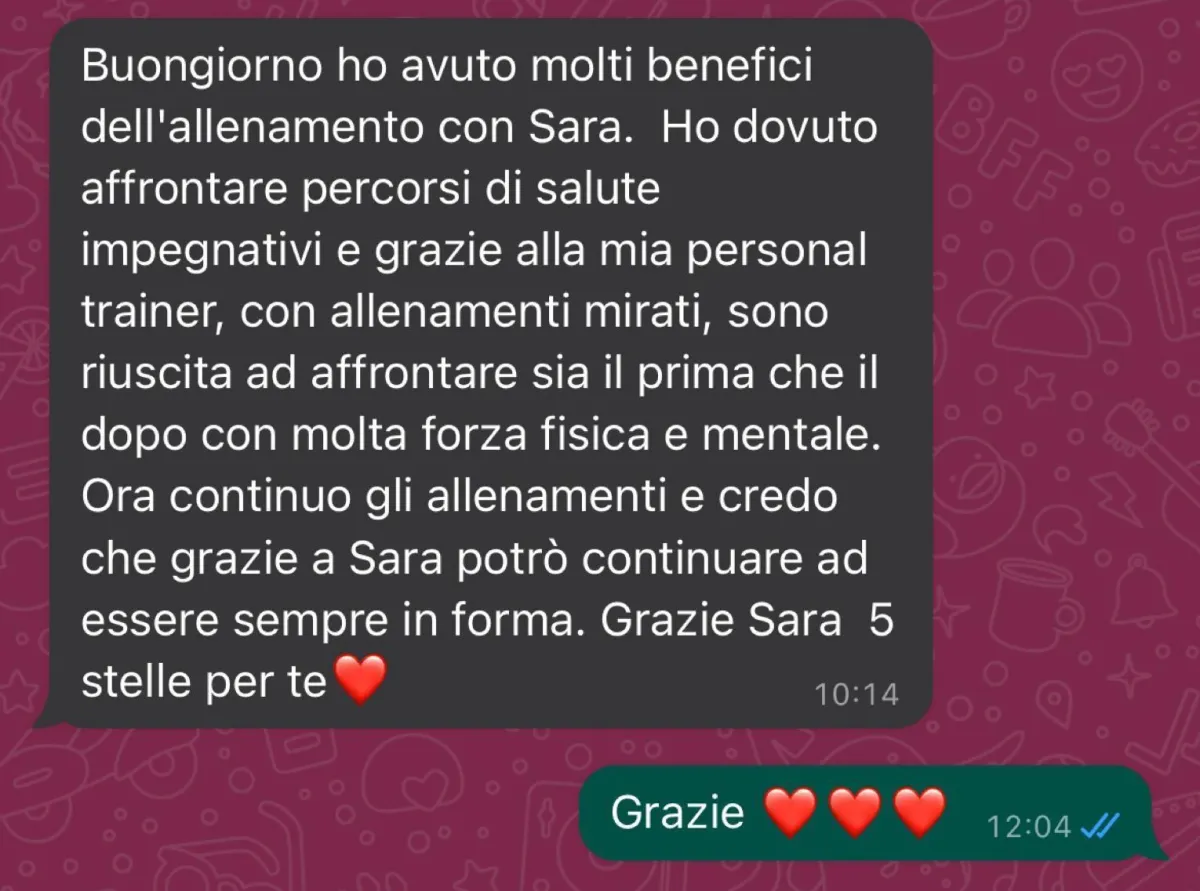
Task: Click the 12:04 timestamp in the sent message
Action: pyautogui.click(x=1029, y=826)
